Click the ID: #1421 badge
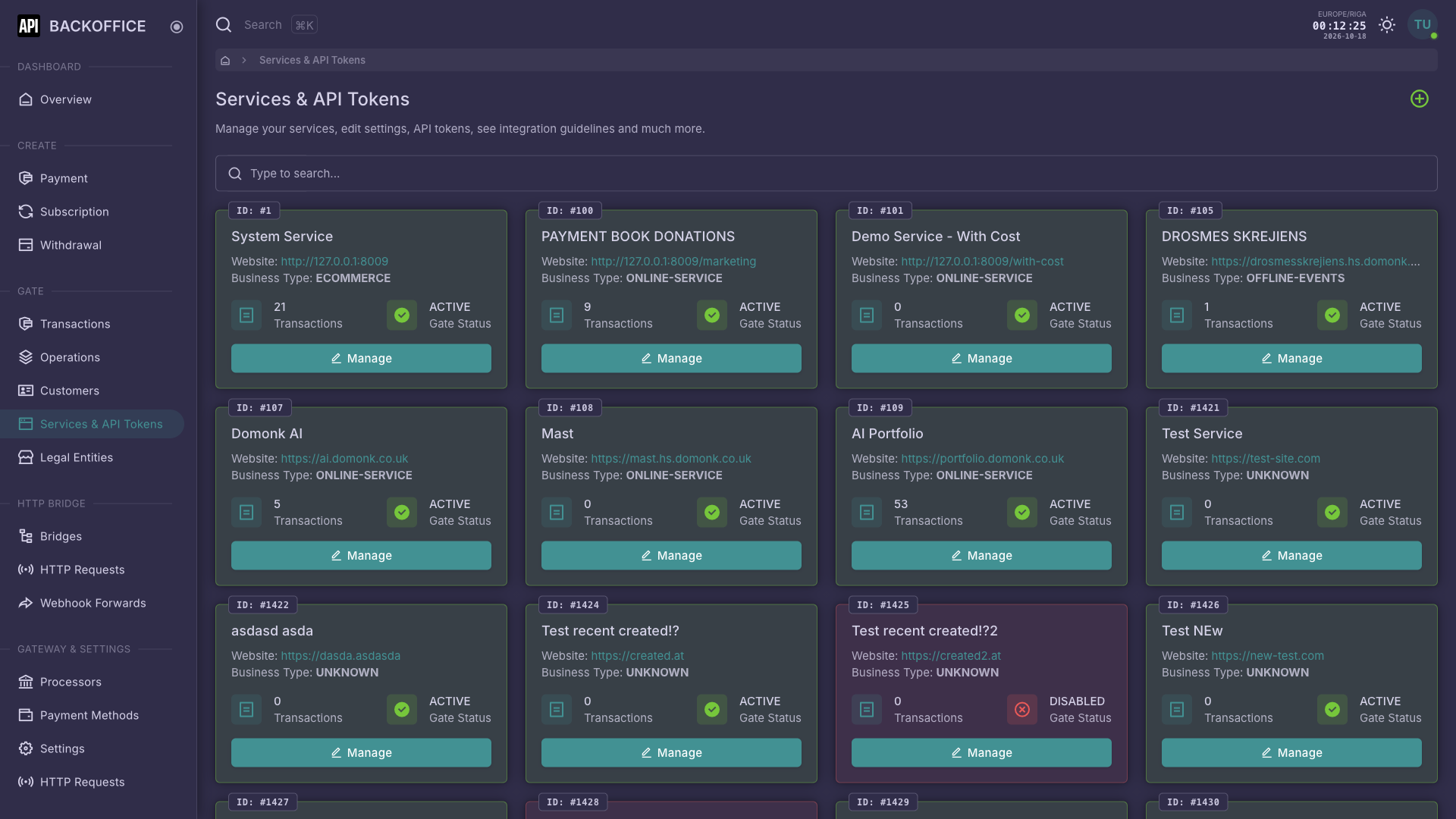The image size is (1456, 819). (1194, 408)
